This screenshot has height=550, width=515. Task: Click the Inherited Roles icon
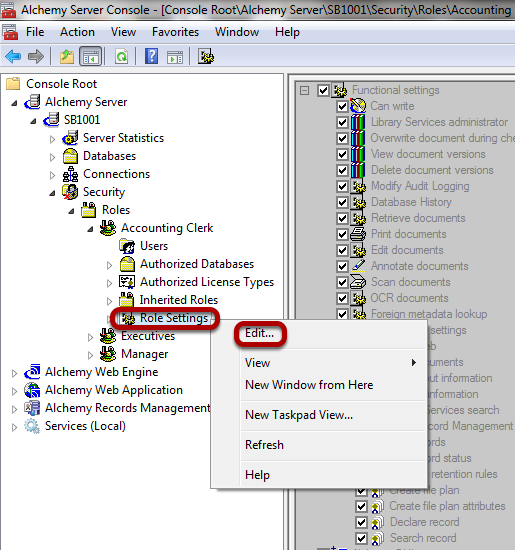pos(127,300)
